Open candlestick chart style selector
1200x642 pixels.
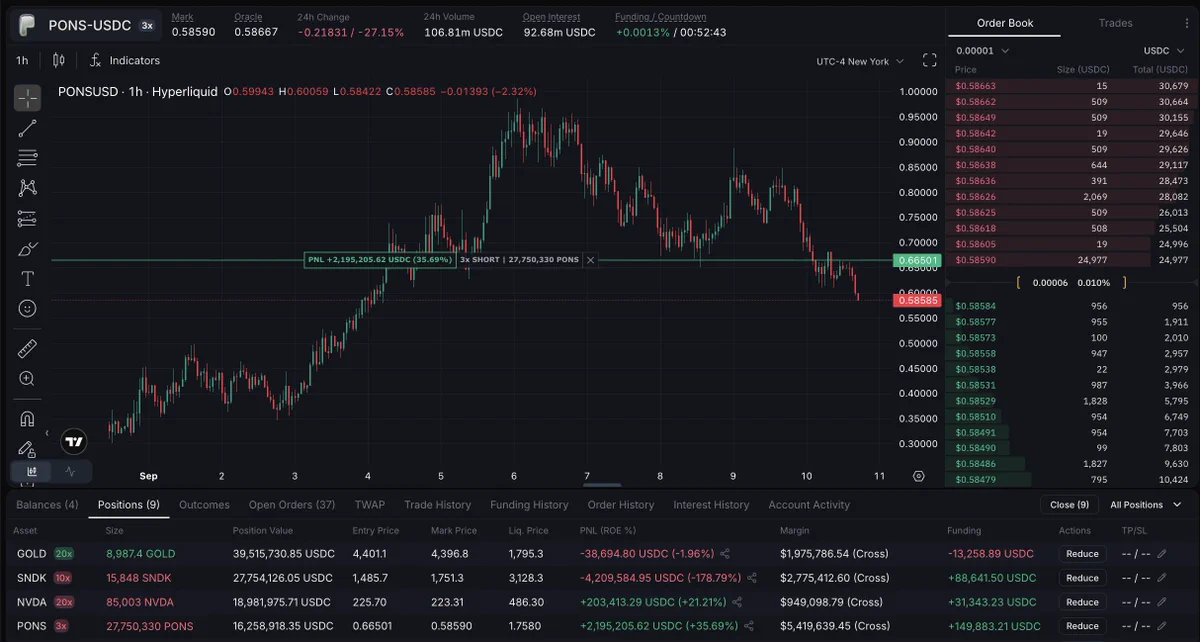click(58, 60)
